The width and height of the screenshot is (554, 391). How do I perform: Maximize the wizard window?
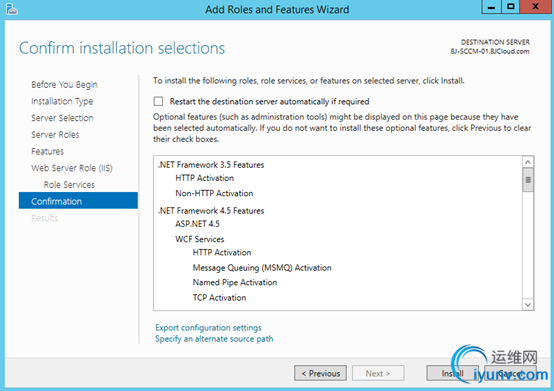pyautogui.click(x=511, y=7)
